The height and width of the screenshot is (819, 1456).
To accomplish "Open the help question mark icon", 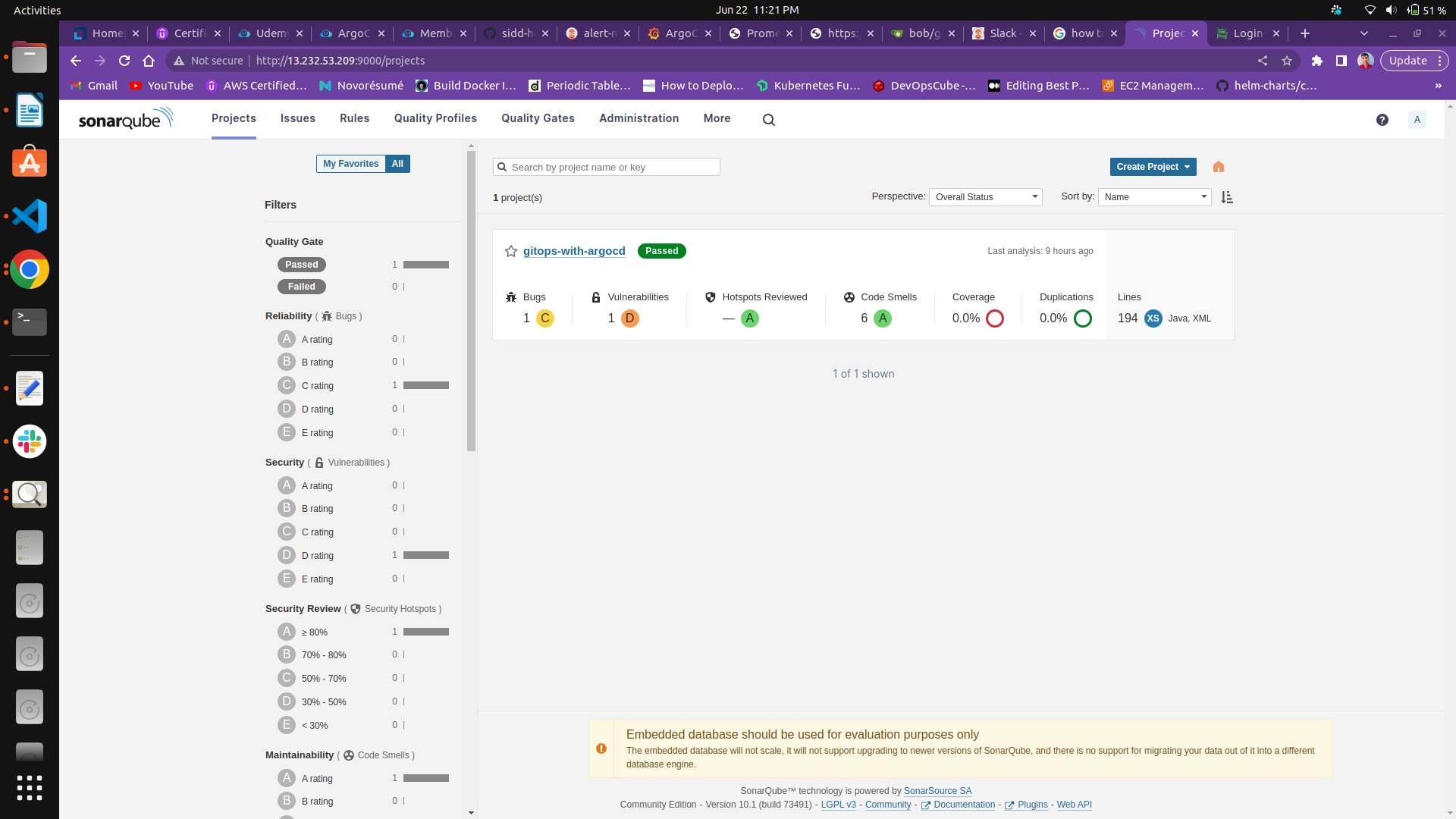I will click(1382, 120).
